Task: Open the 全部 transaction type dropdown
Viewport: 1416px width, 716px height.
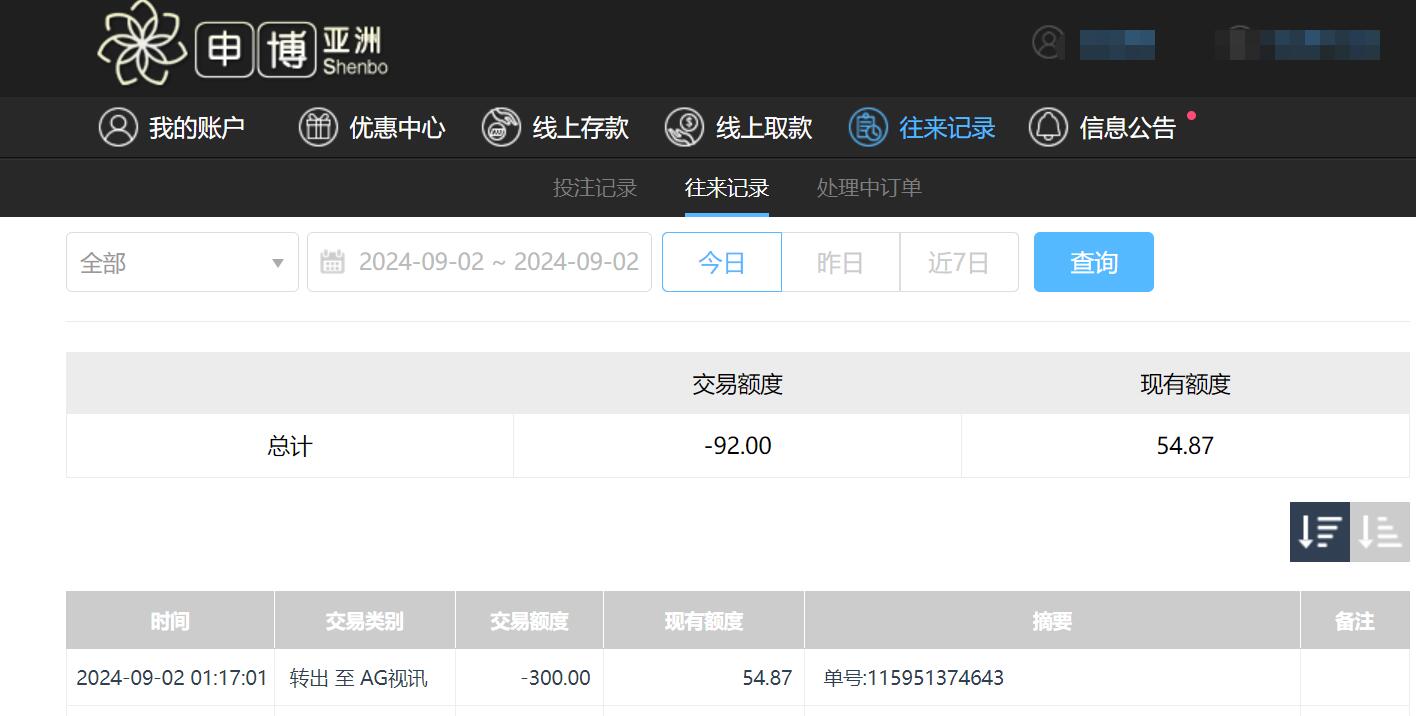Action: (x=182, y=261)
